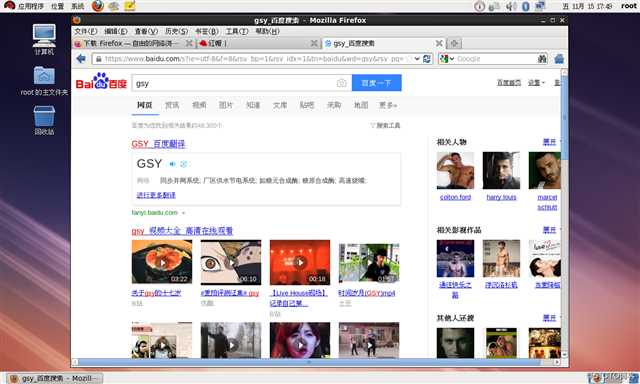Go back with the blue arrow button
The height and width of the screenshot is (384, 640).
pyautogui.click(x=81, y=59)
